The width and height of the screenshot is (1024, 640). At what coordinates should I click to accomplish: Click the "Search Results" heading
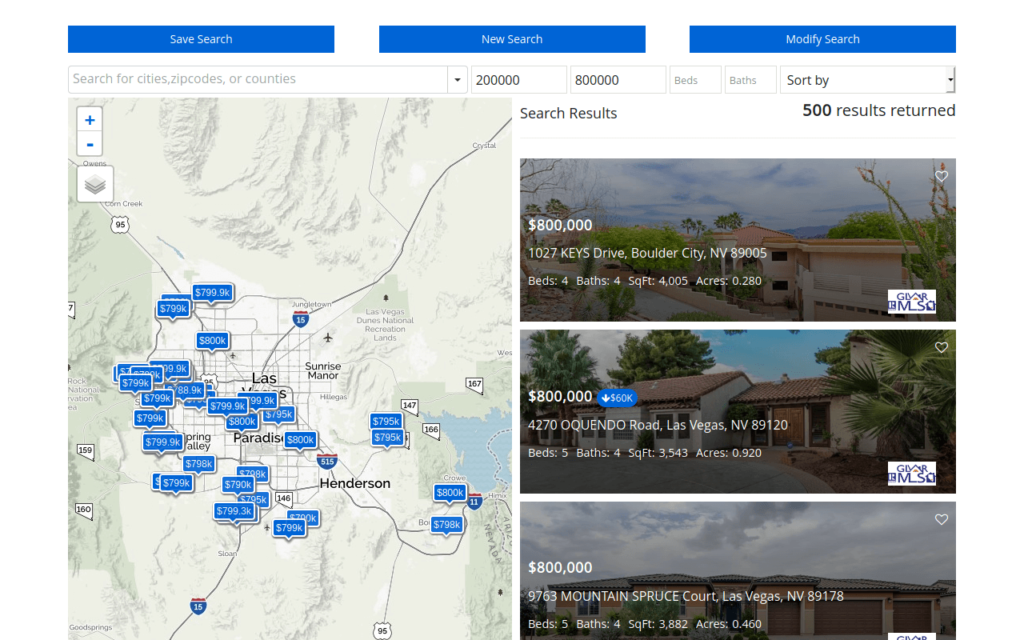point(568,113)
